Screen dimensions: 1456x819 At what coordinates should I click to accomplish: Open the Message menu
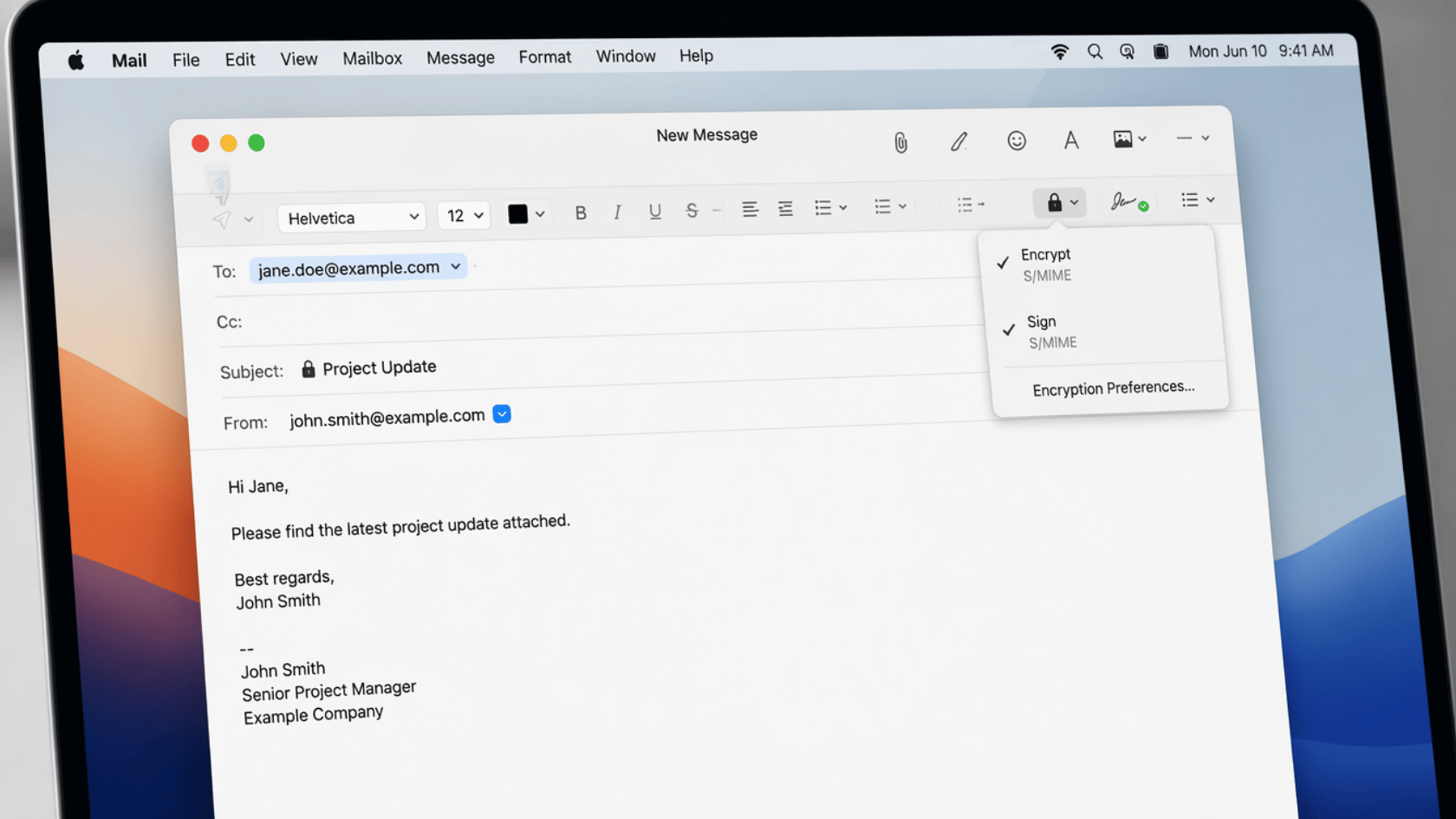click(x=460, y=57)
